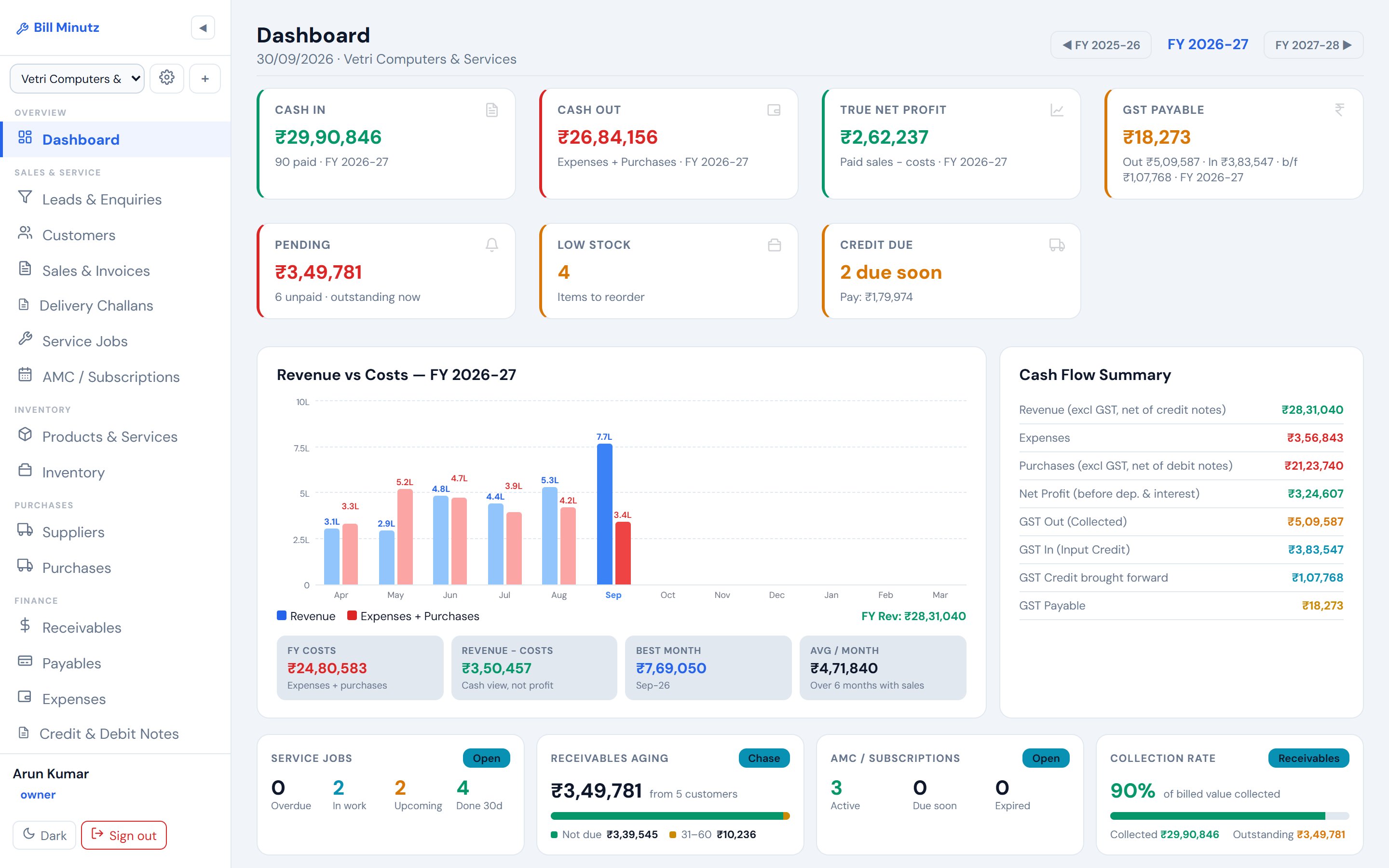Screen dimensions: 1389x868
Task: Click Open button on AMC / Subscriptions card
Action: click(x=1046, y=758)
